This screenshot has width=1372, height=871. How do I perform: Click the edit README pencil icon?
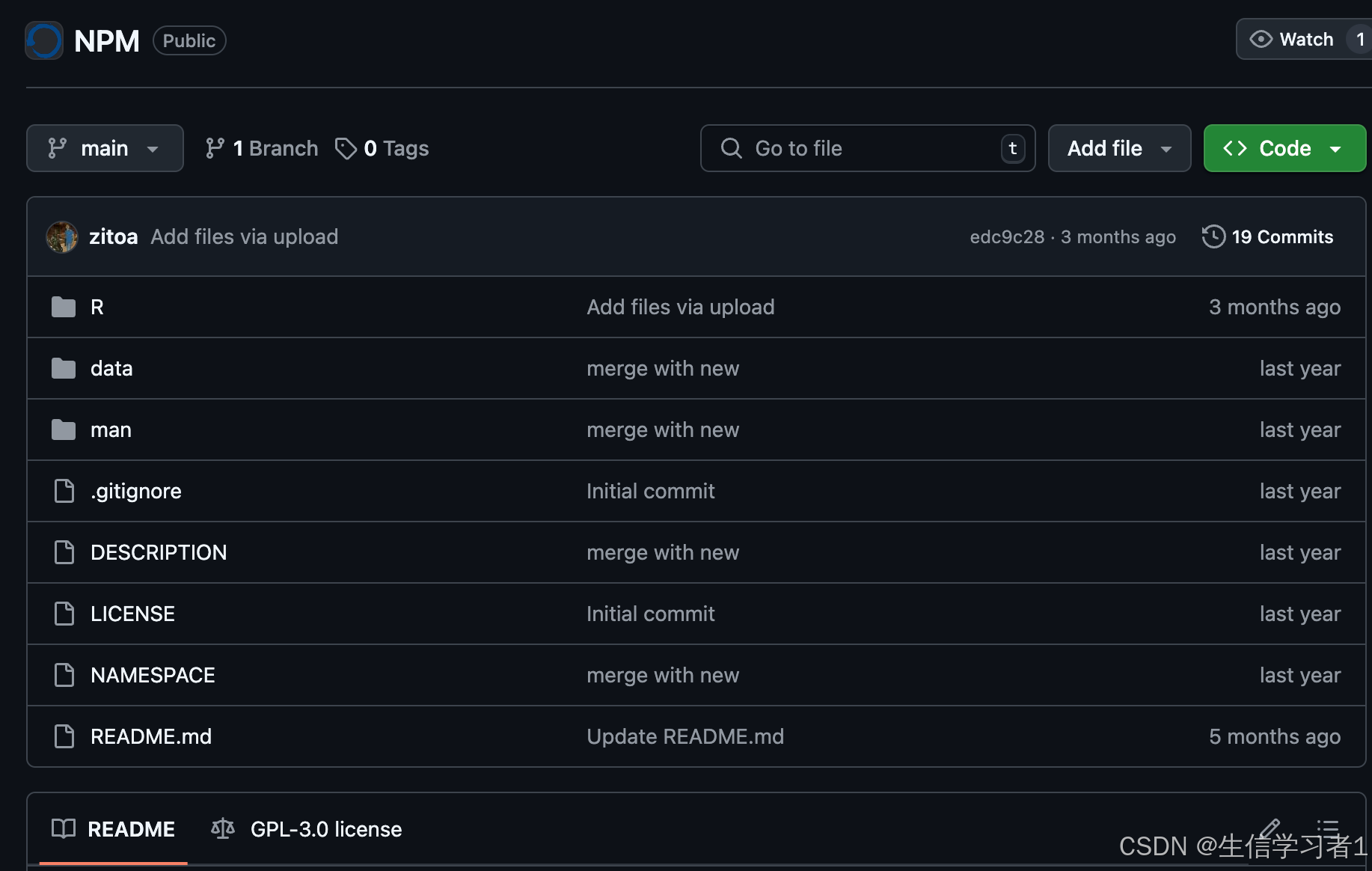1270,828
